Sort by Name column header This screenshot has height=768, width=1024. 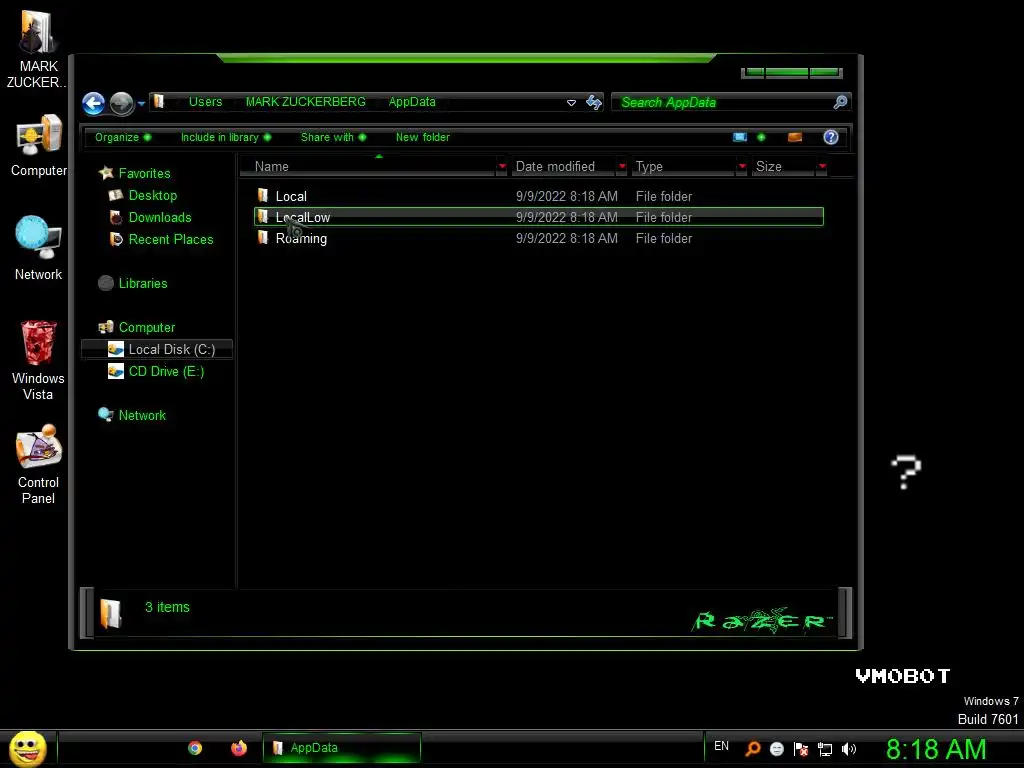point(369,167)
